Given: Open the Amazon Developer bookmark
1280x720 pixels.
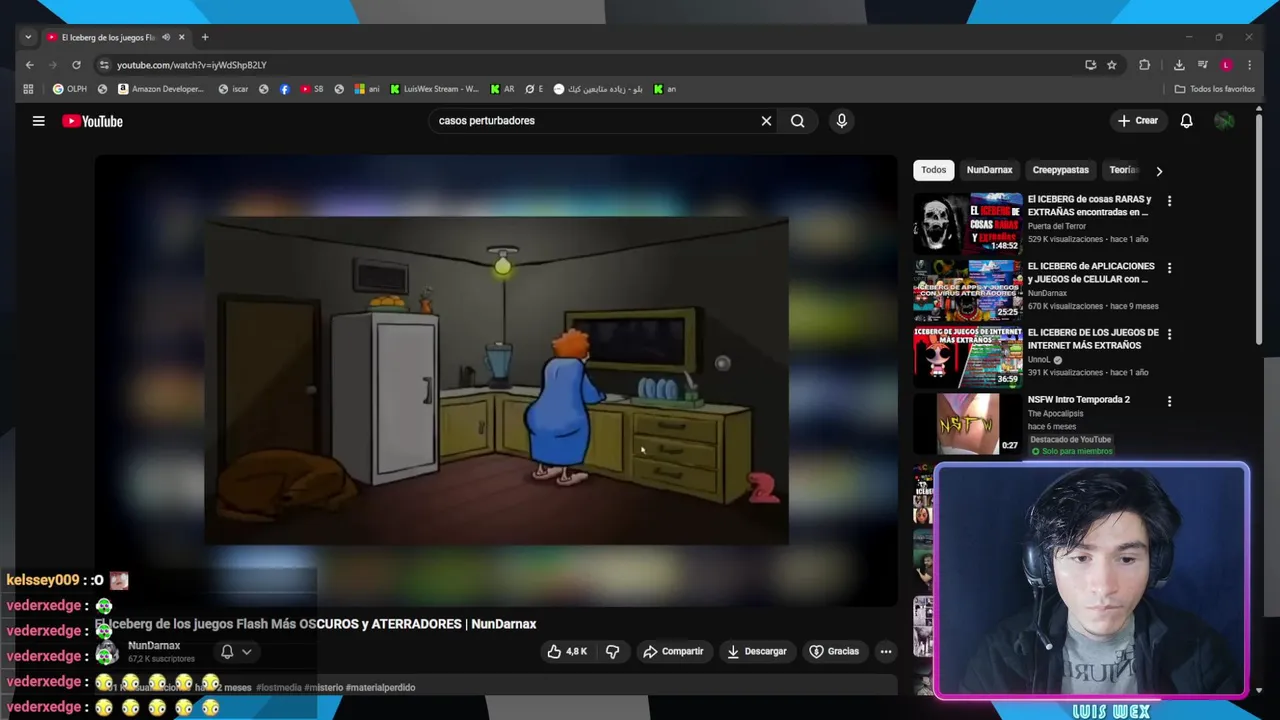Looking at the screenshot, I should tap(161, 89).
